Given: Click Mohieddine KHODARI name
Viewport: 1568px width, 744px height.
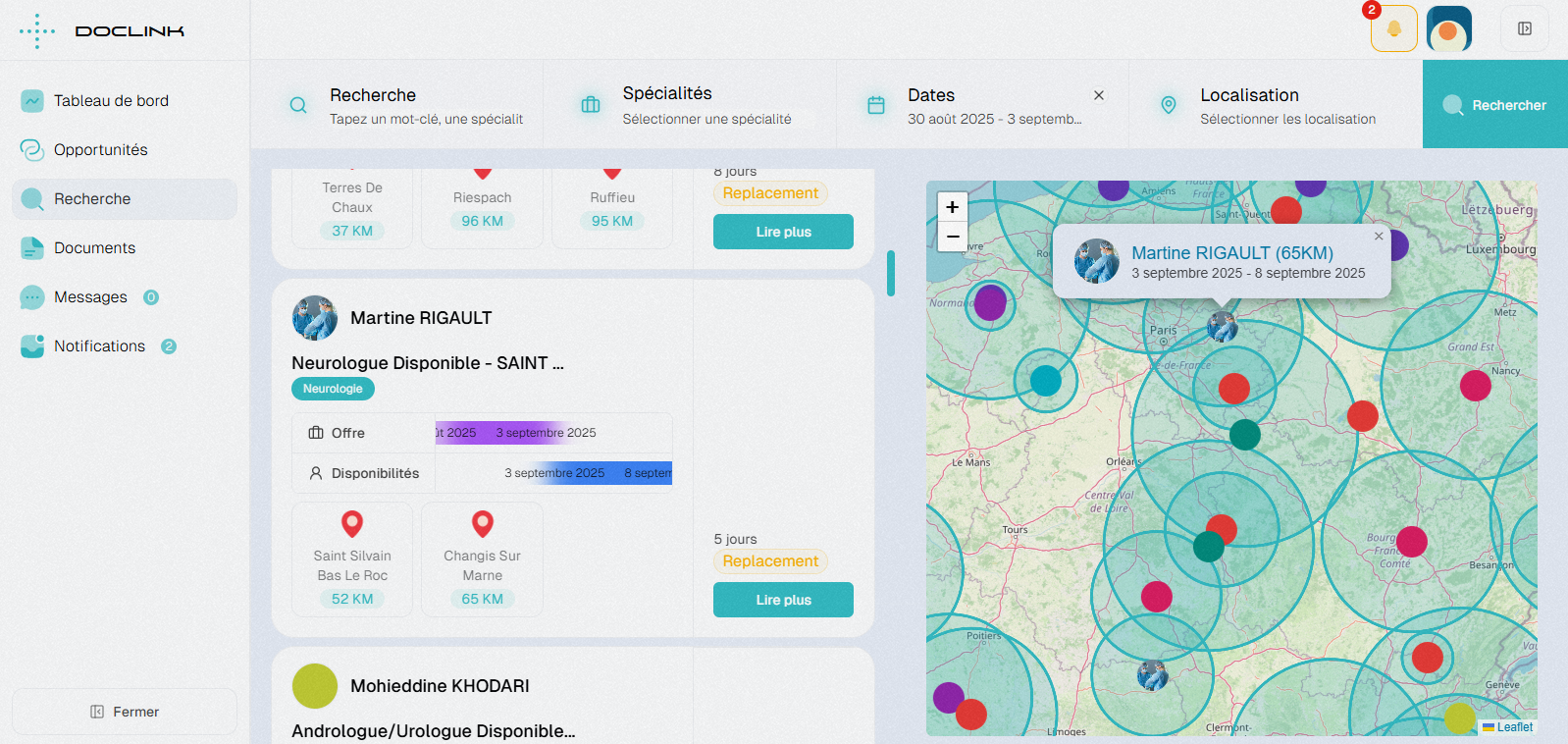Looking at the screenshot, I should 440,686.
